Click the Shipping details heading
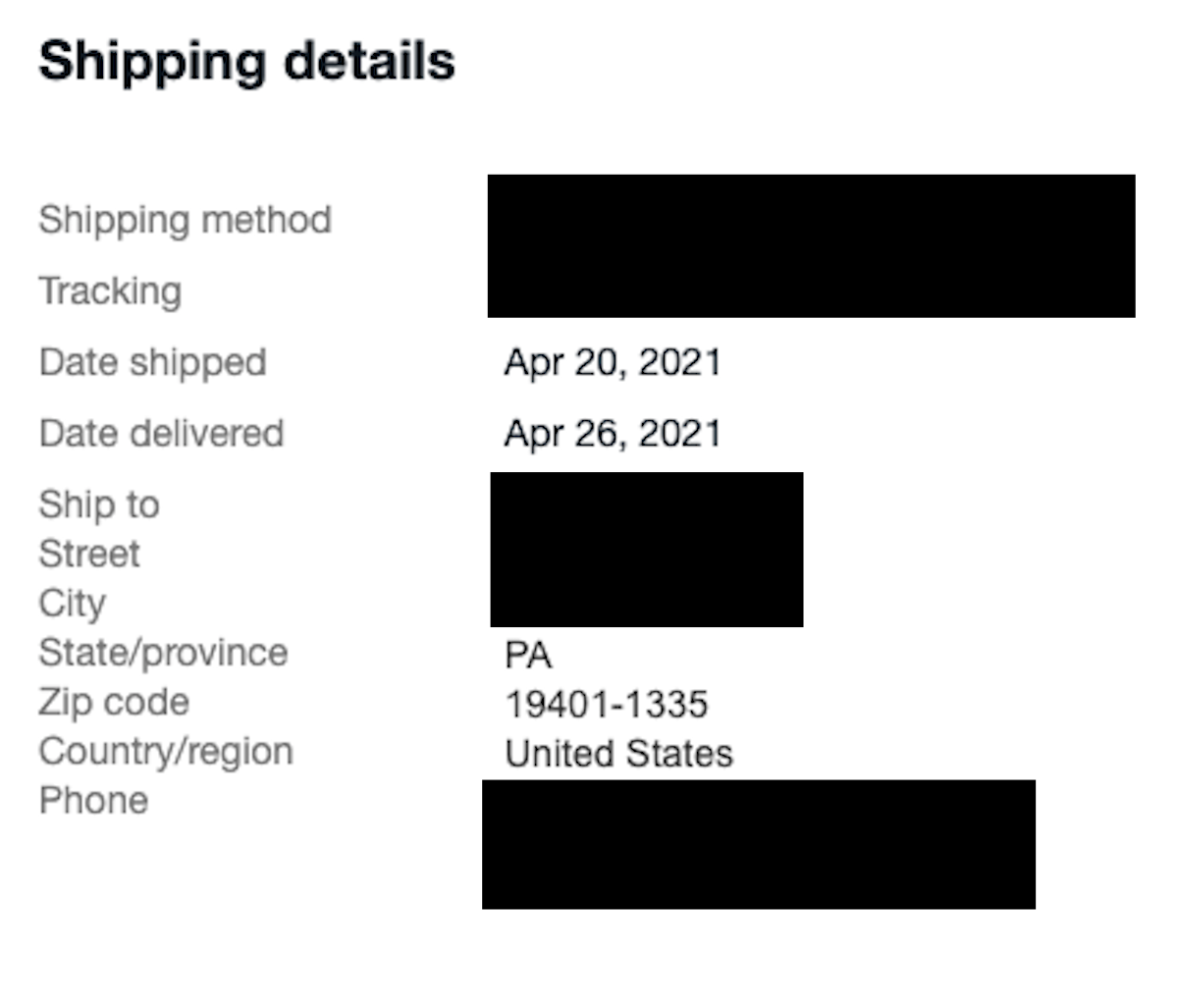 246,61
